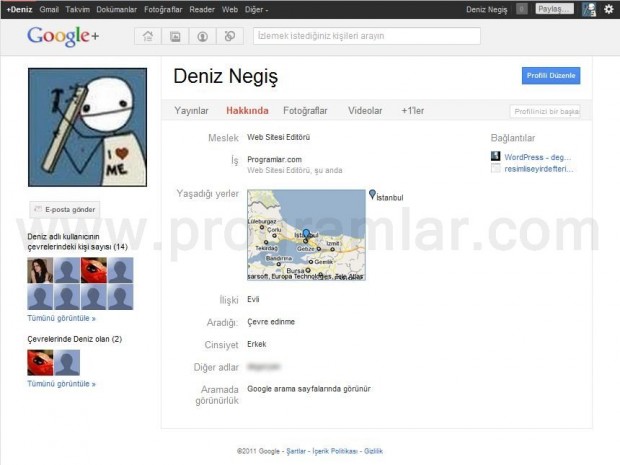Click Tümünü görüntüle under Çevrelerinde Deniz olan
620x465 pixels.
pos(61,384)
